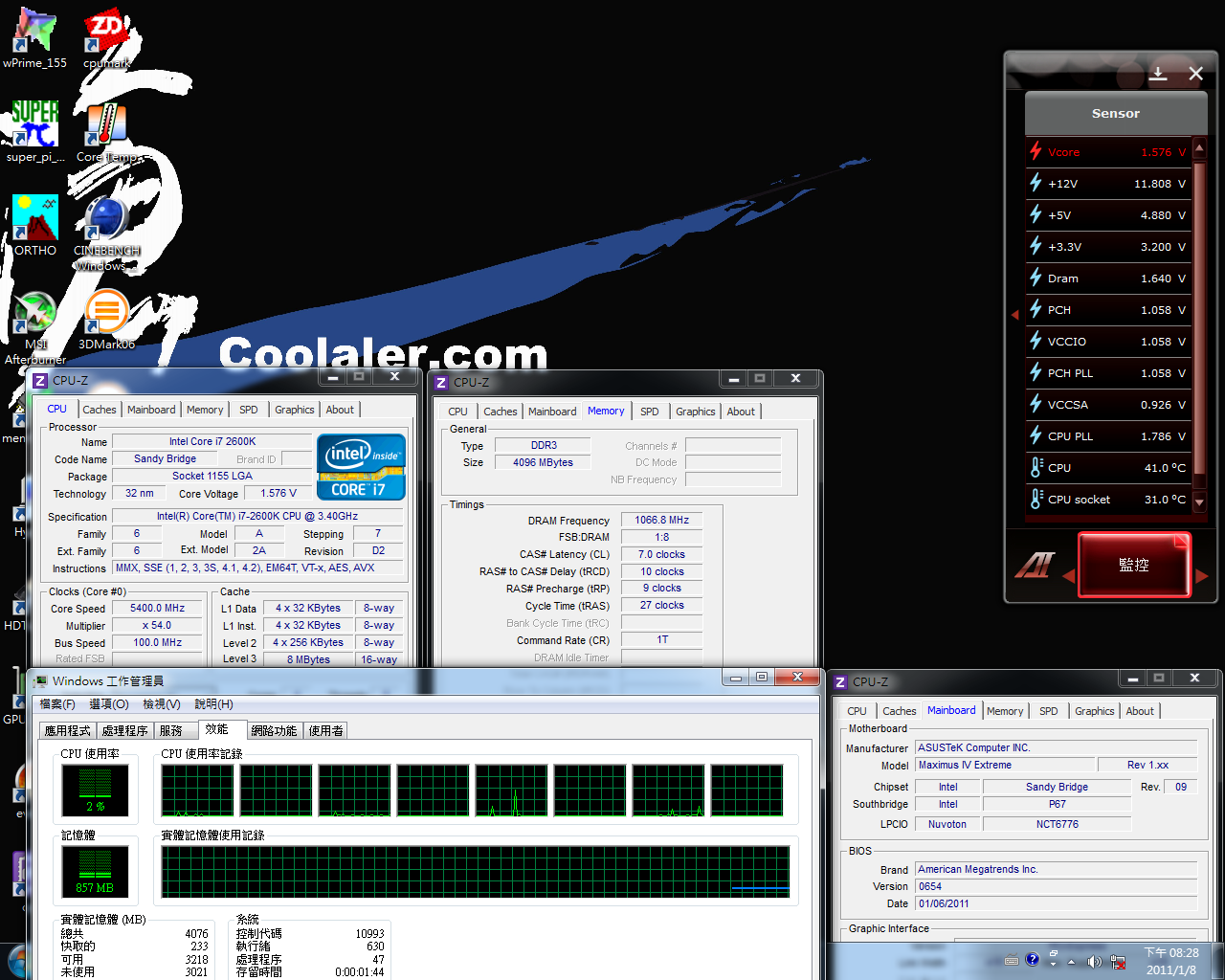Click the CPU-Z Memory window title icon
Viewport: 1225px width, 980px height.
(x=441, y=382)
